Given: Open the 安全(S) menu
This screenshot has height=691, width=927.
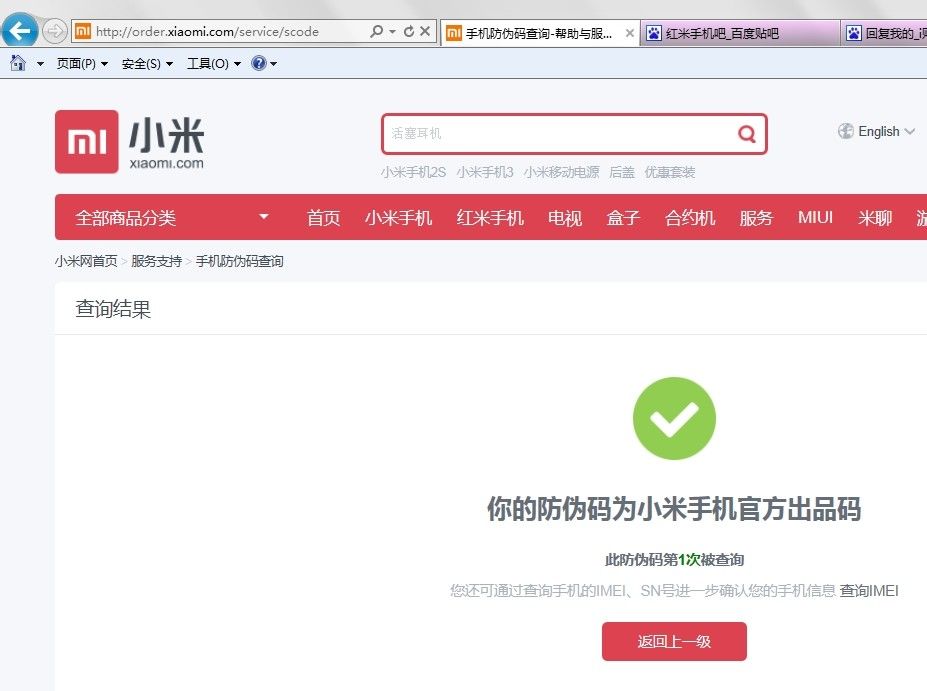Looking at the screenshot, I should pos(147,64).
